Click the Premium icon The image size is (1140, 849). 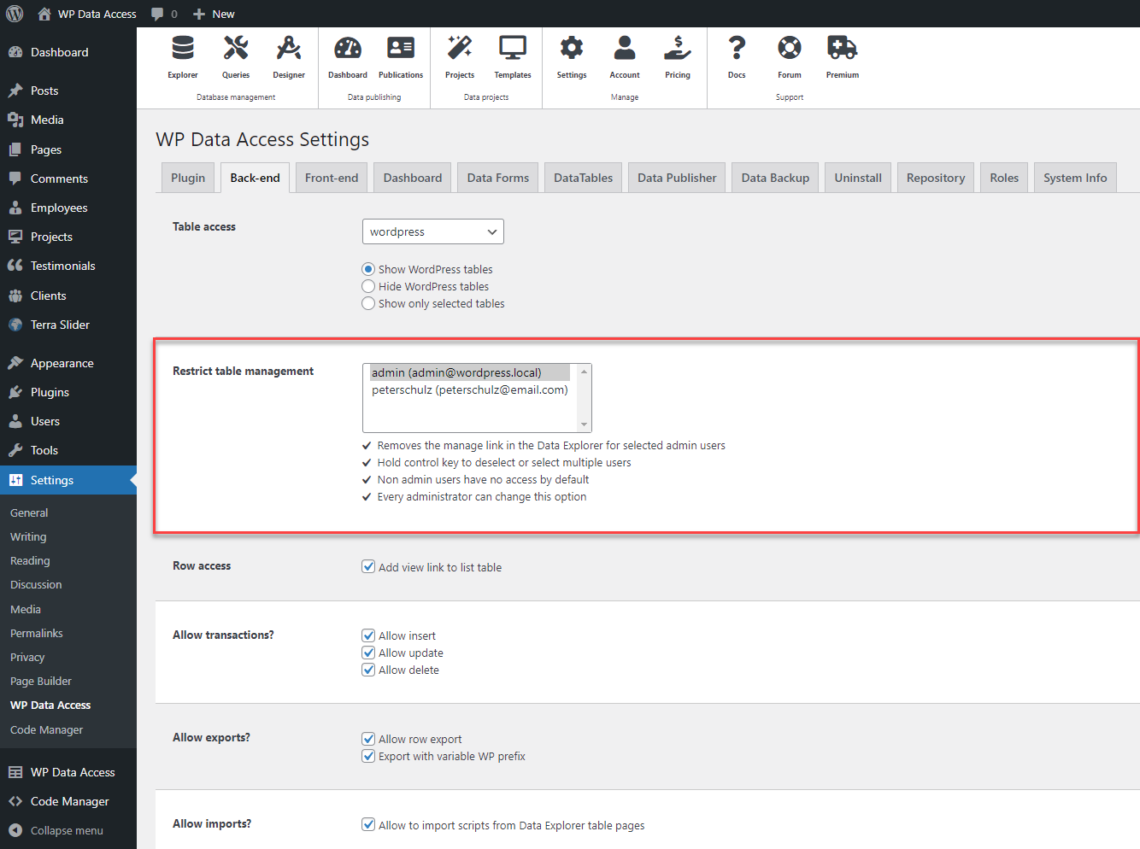point(841,57)
